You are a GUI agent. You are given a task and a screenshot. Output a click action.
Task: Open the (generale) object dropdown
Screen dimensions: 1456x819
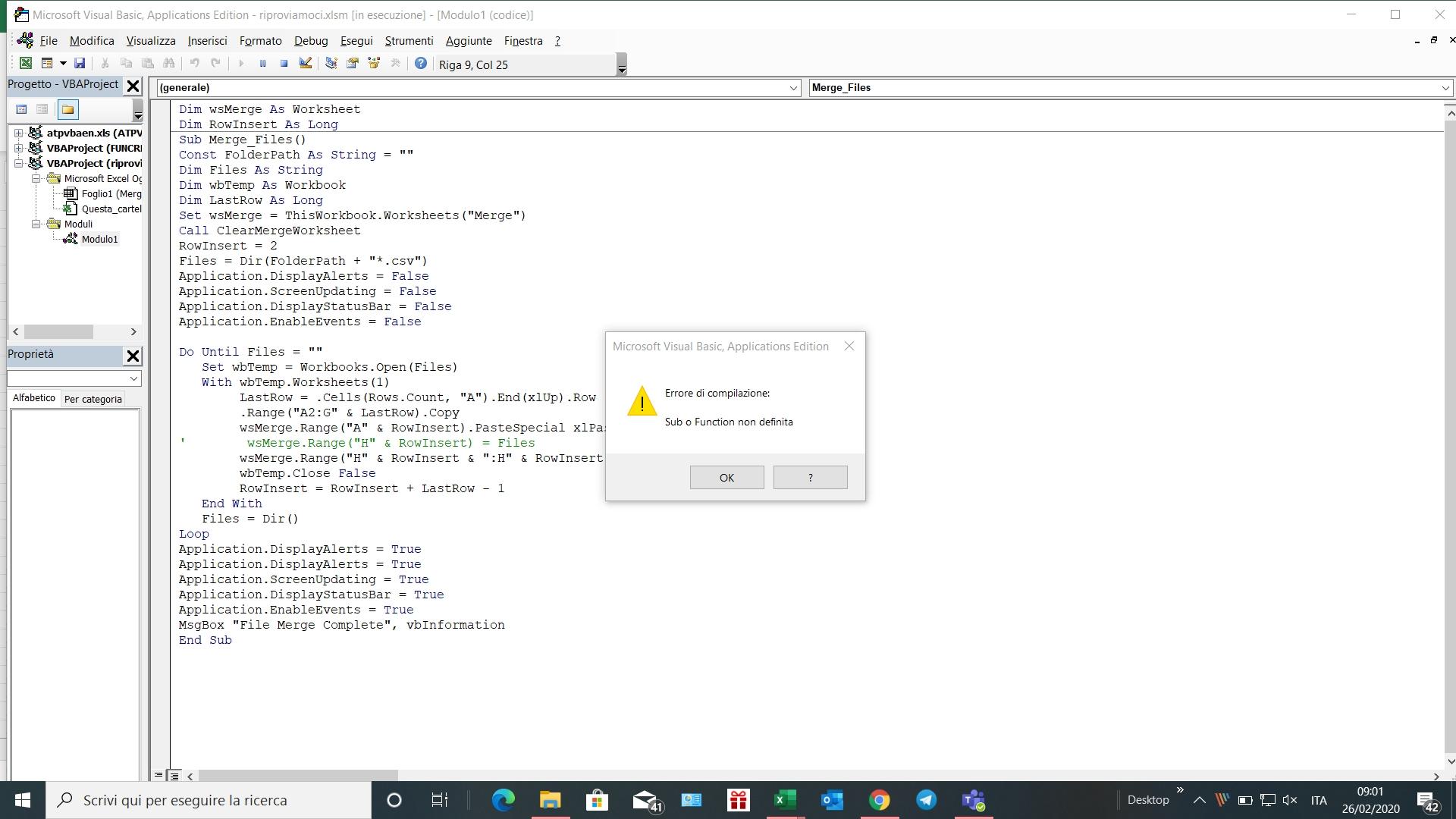coord(793,88)
